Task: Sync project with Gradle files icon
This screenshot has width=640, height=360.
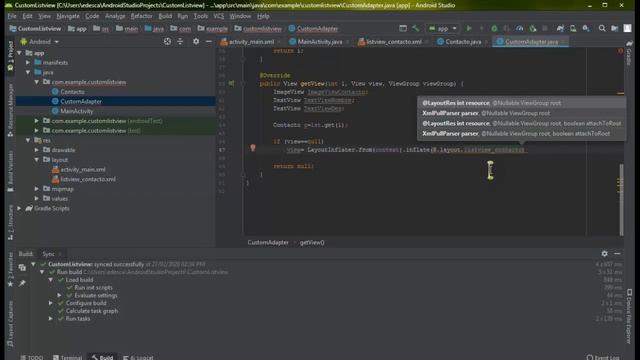Action: (x=560, y=28)
